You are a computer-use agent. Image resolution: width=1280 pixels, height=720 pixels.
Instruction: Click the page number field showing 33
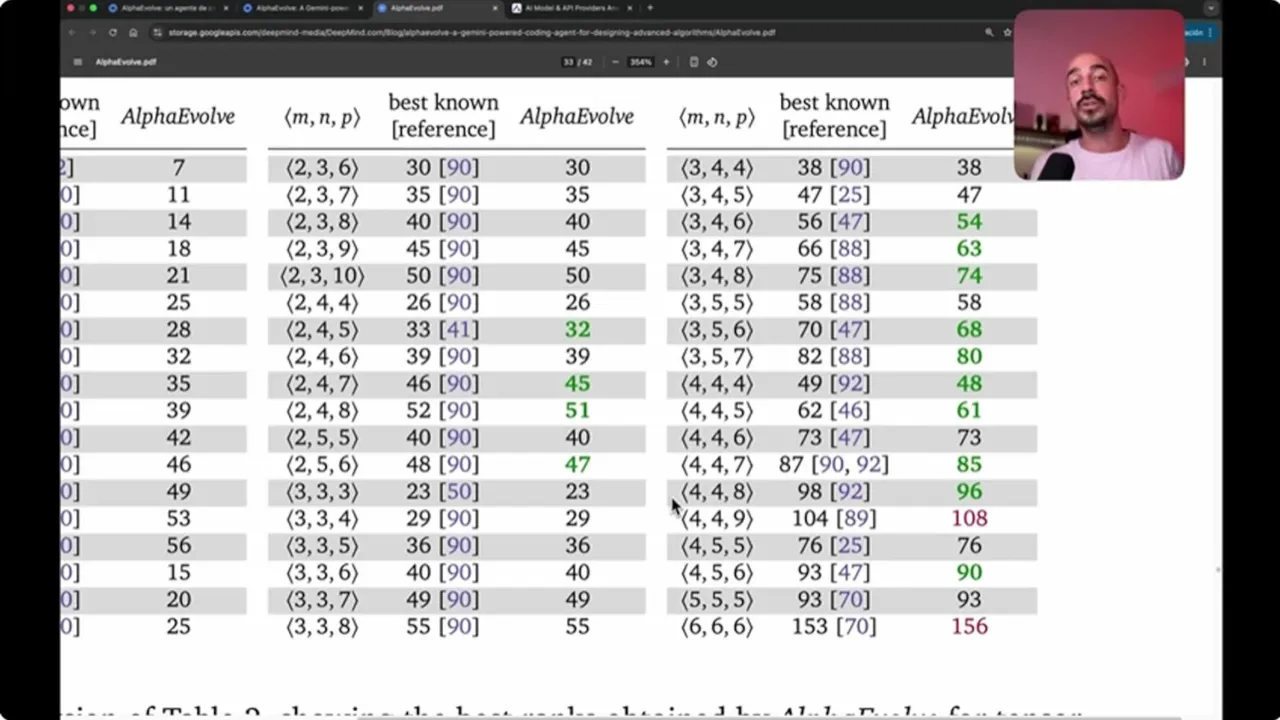[x=569, y=62]
